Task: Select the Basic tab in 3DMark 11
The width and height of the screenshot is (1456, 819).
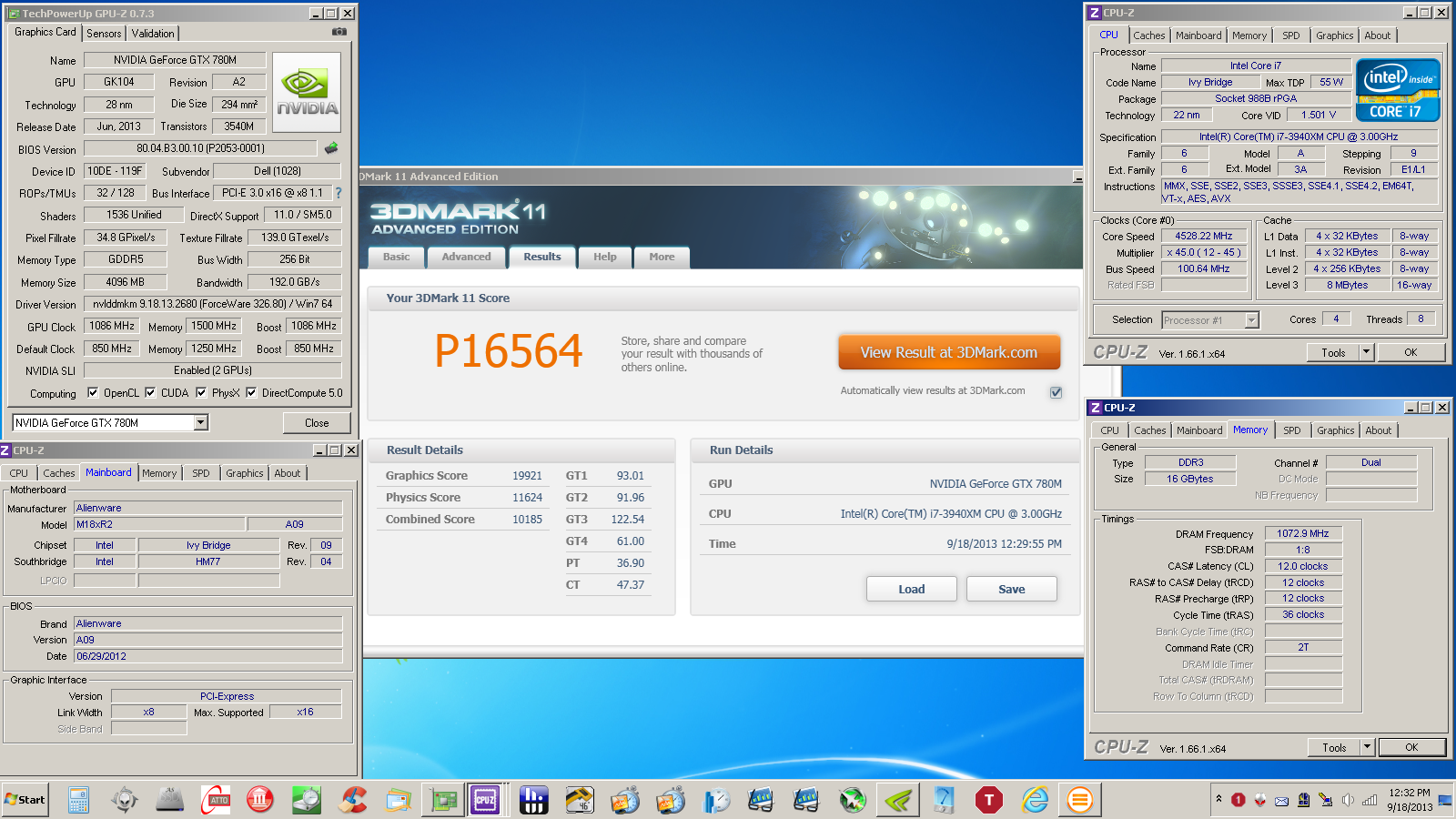Action: 396,258
